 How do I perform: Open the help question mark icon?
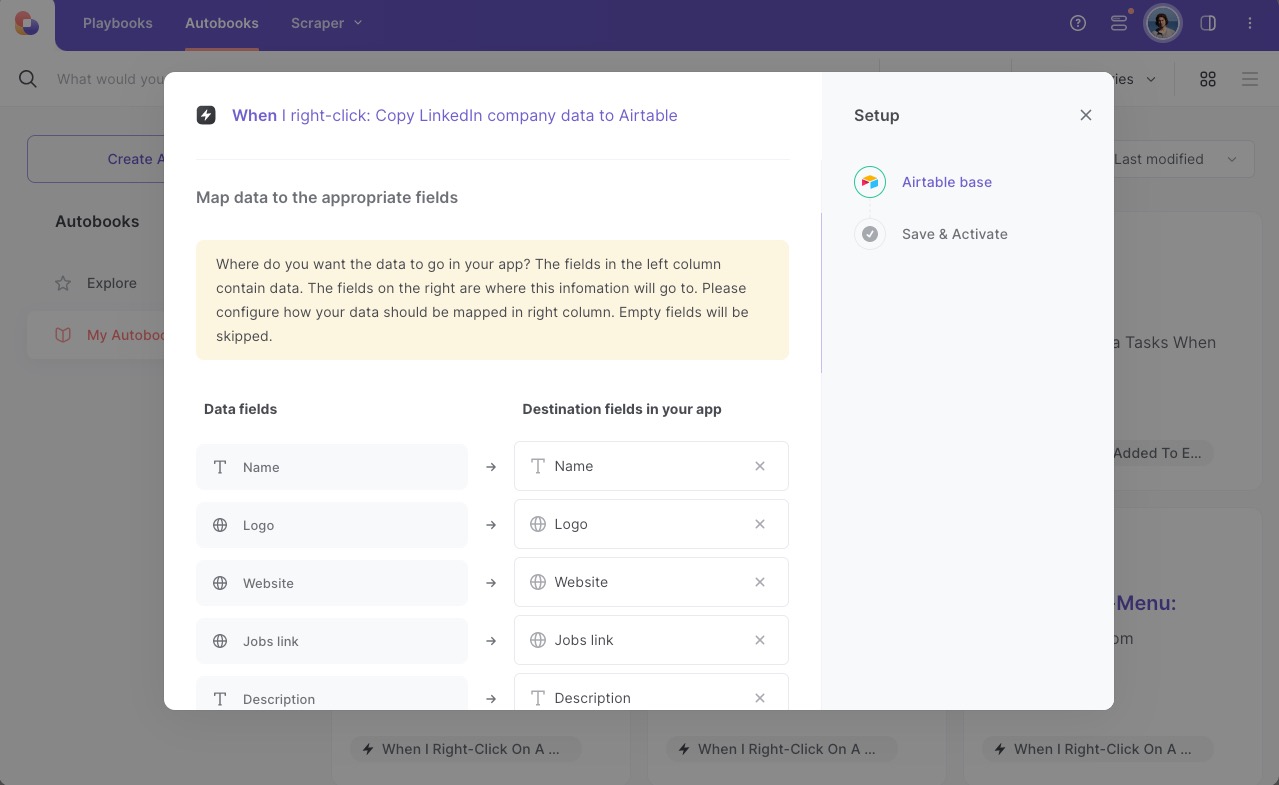tap(1078, 23)
